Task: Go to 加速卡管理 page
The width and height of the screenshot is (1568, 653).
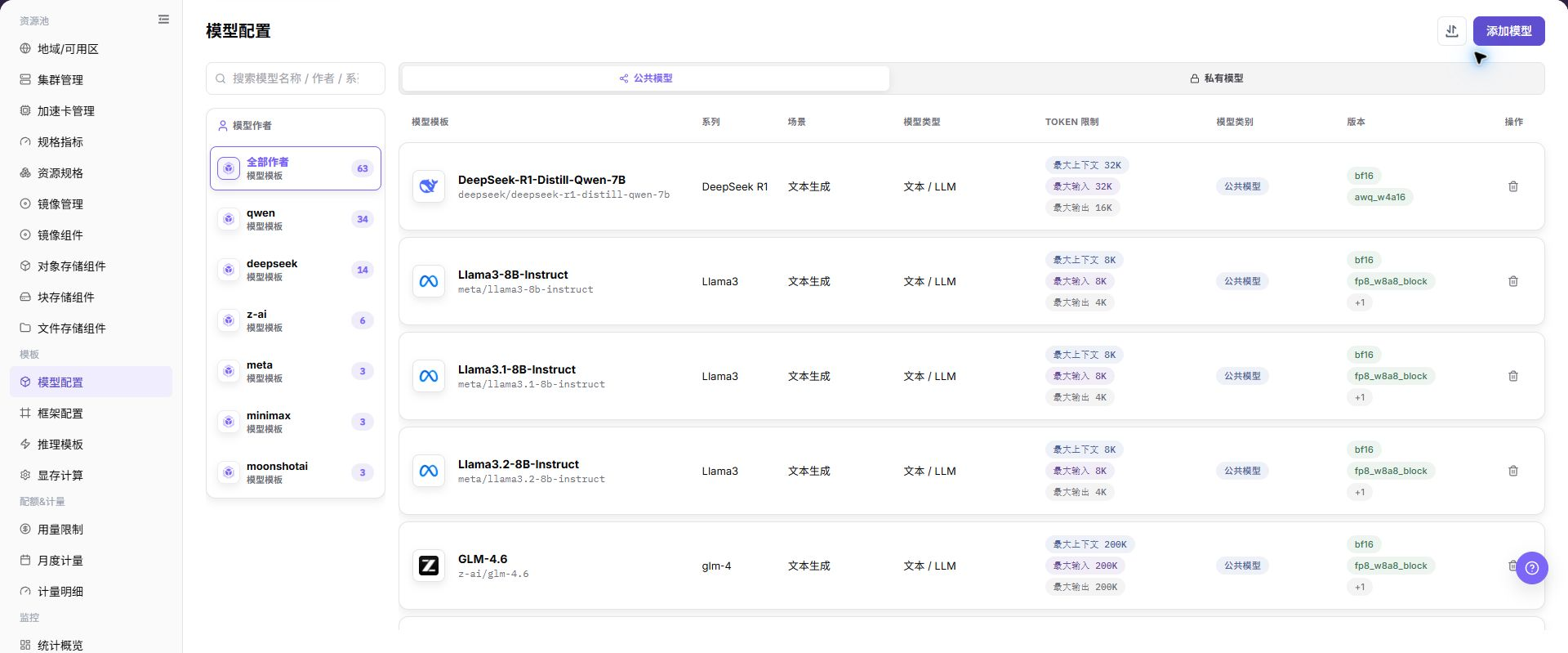Action: (91, 111)
